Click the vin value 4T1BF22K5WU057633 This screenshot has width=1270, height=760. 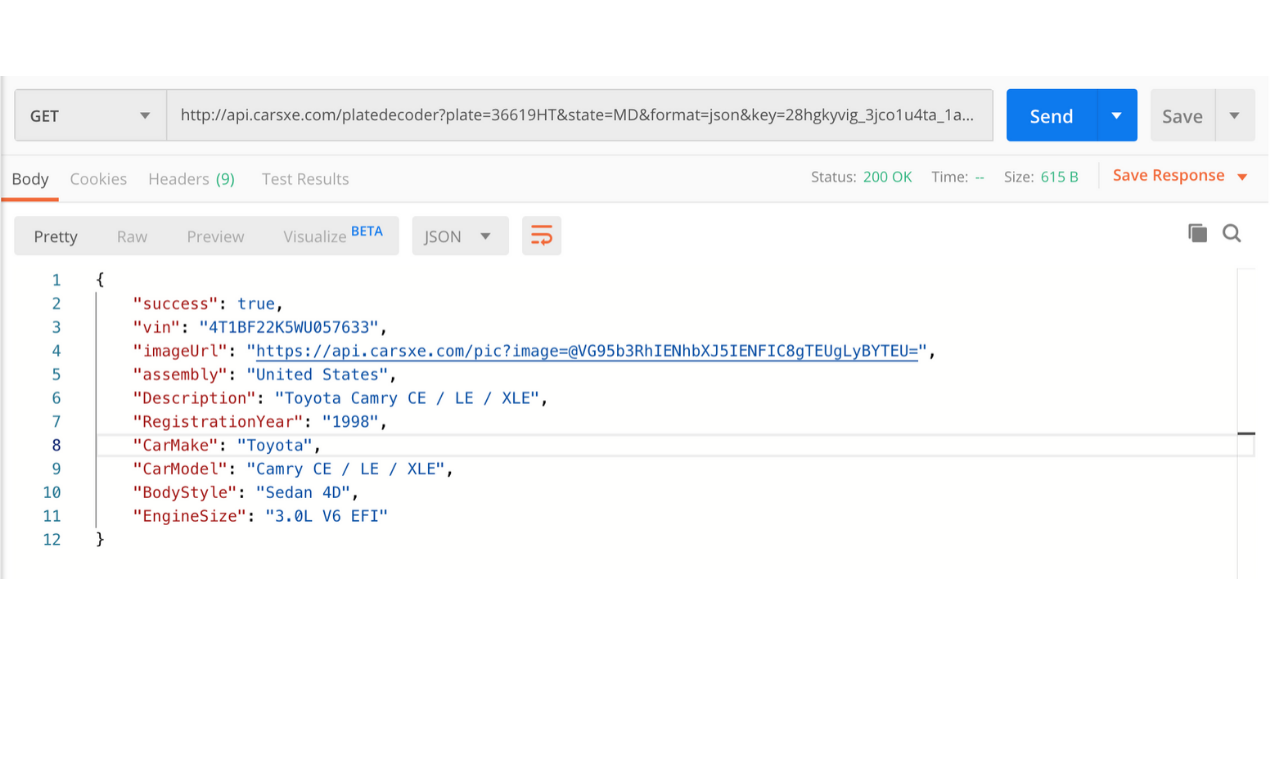tap(291, 327)
